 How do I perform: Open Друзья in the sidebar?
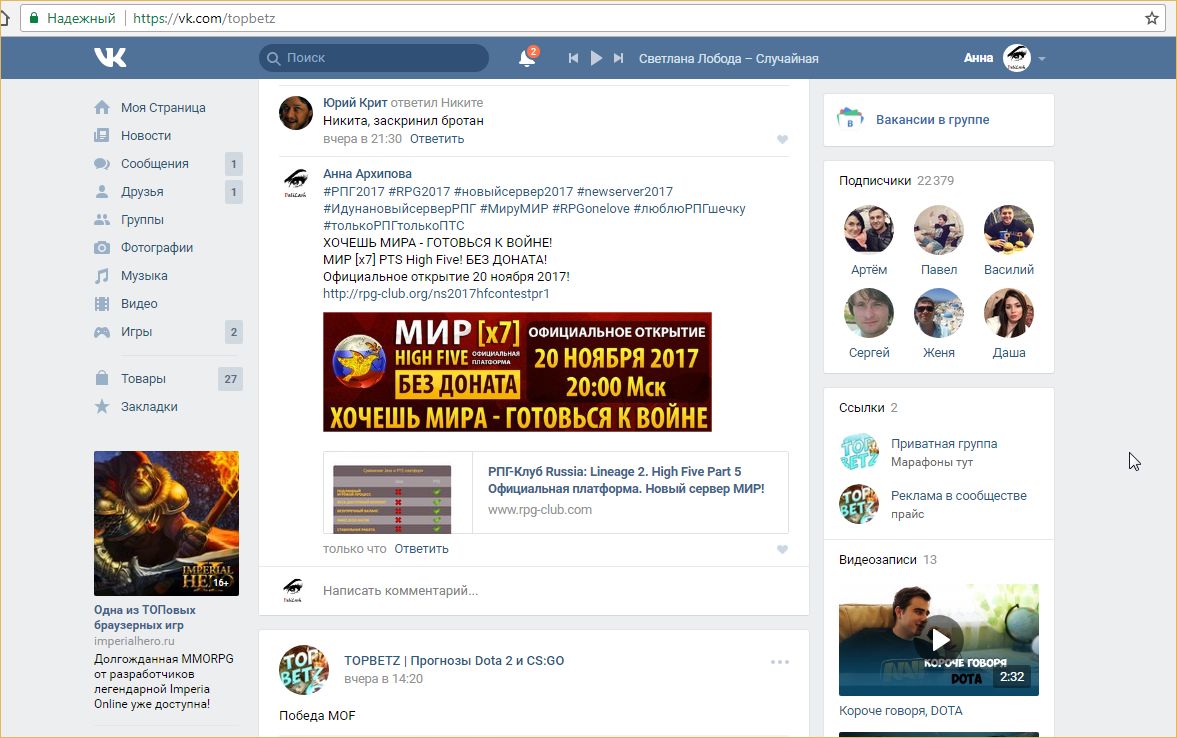tap(142, 191)
